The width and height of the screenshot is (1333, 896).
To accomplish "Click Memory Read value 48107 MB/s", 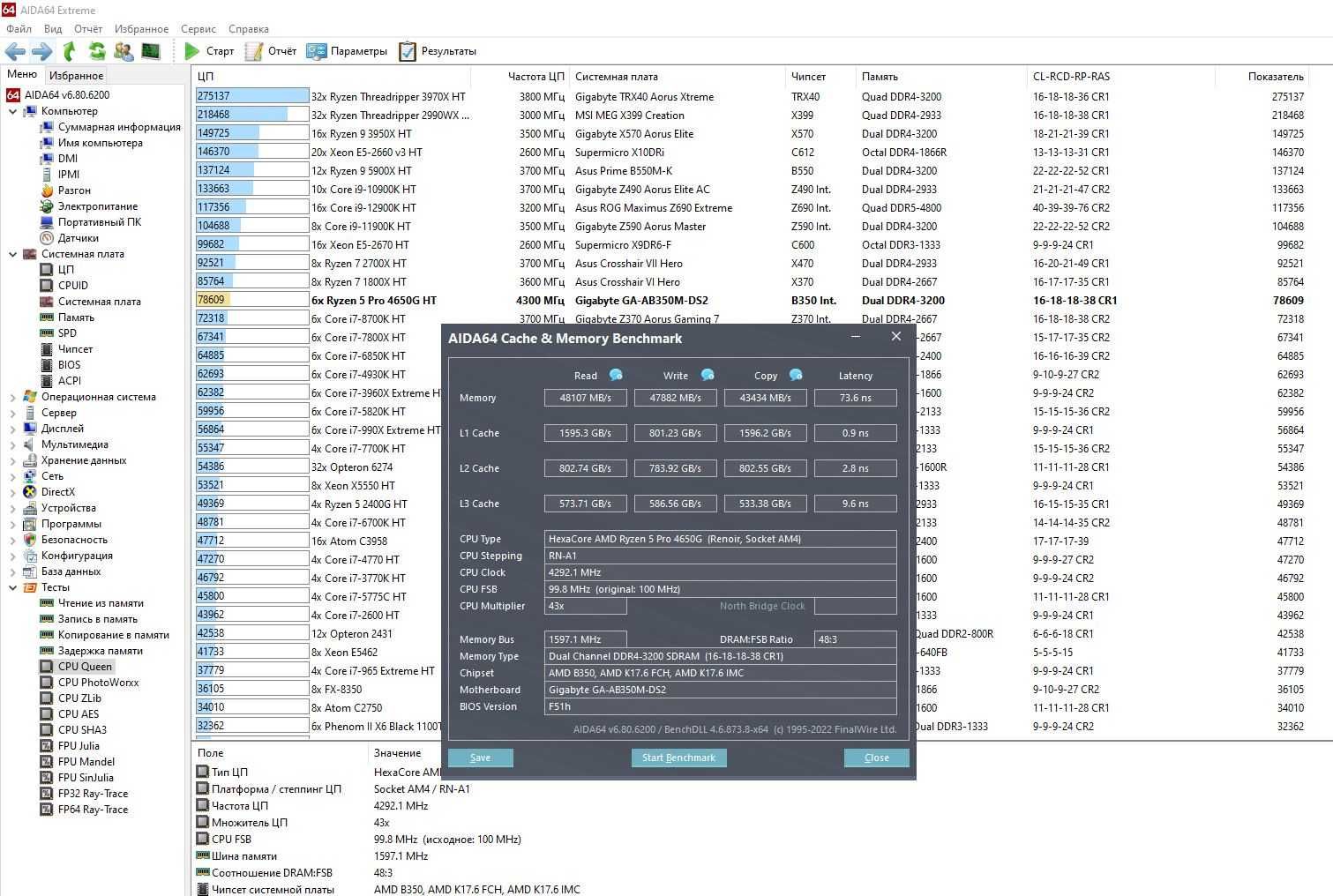I will (586, 398).
